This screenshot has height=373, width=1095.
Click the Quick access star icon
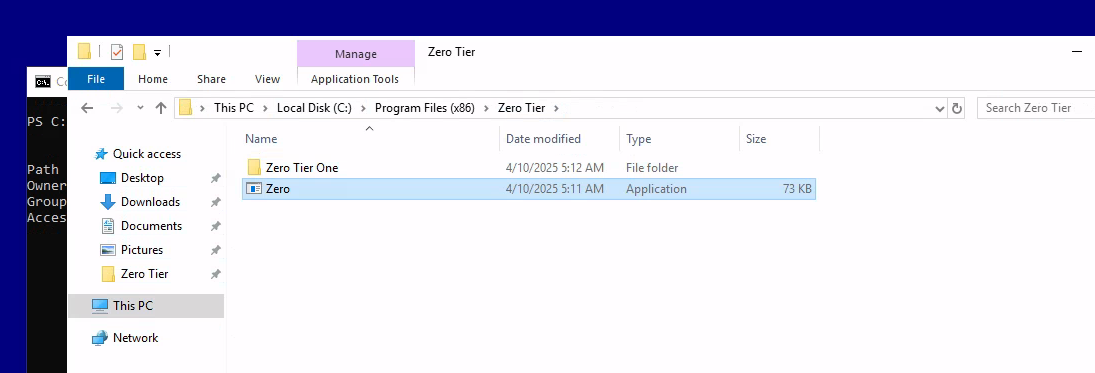pos(101,154)
